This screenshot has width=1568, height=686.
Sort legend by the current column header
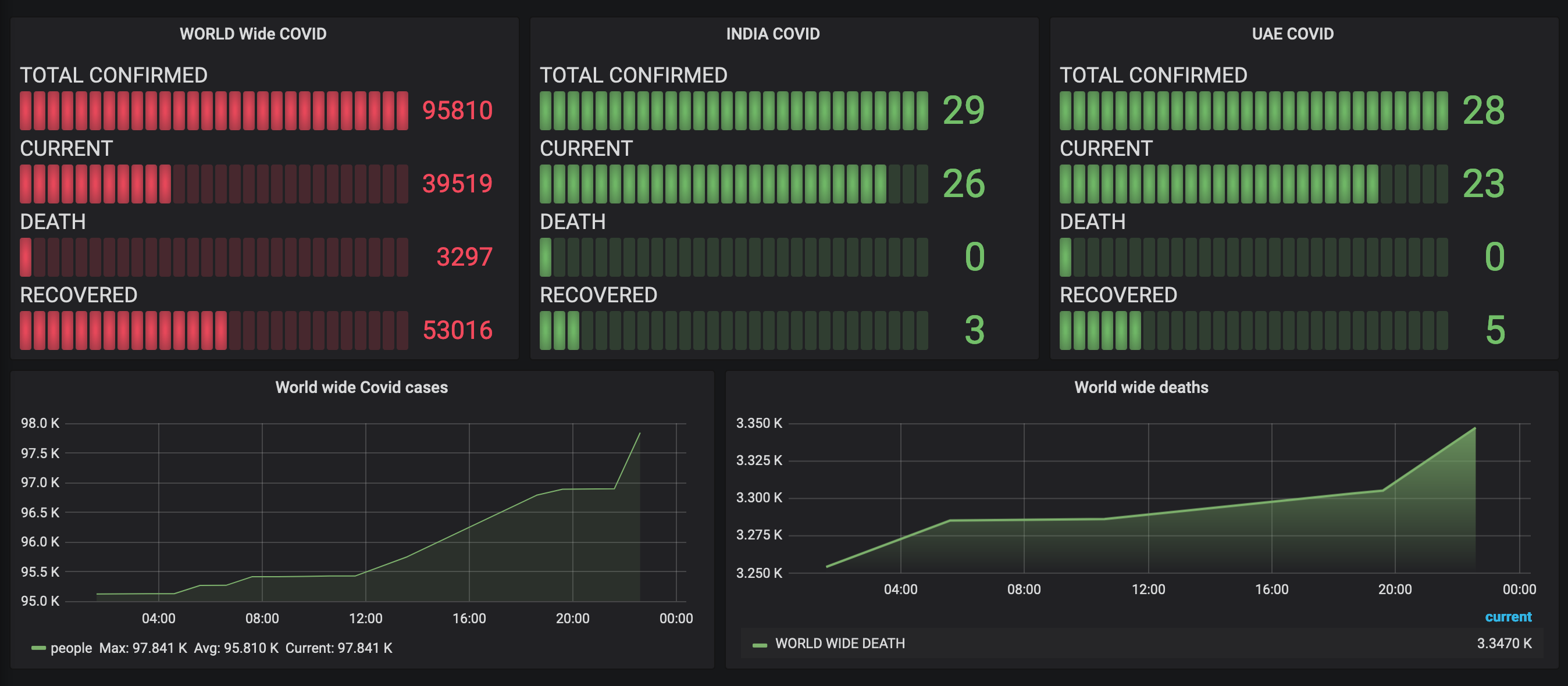(x=1507, y=617)
